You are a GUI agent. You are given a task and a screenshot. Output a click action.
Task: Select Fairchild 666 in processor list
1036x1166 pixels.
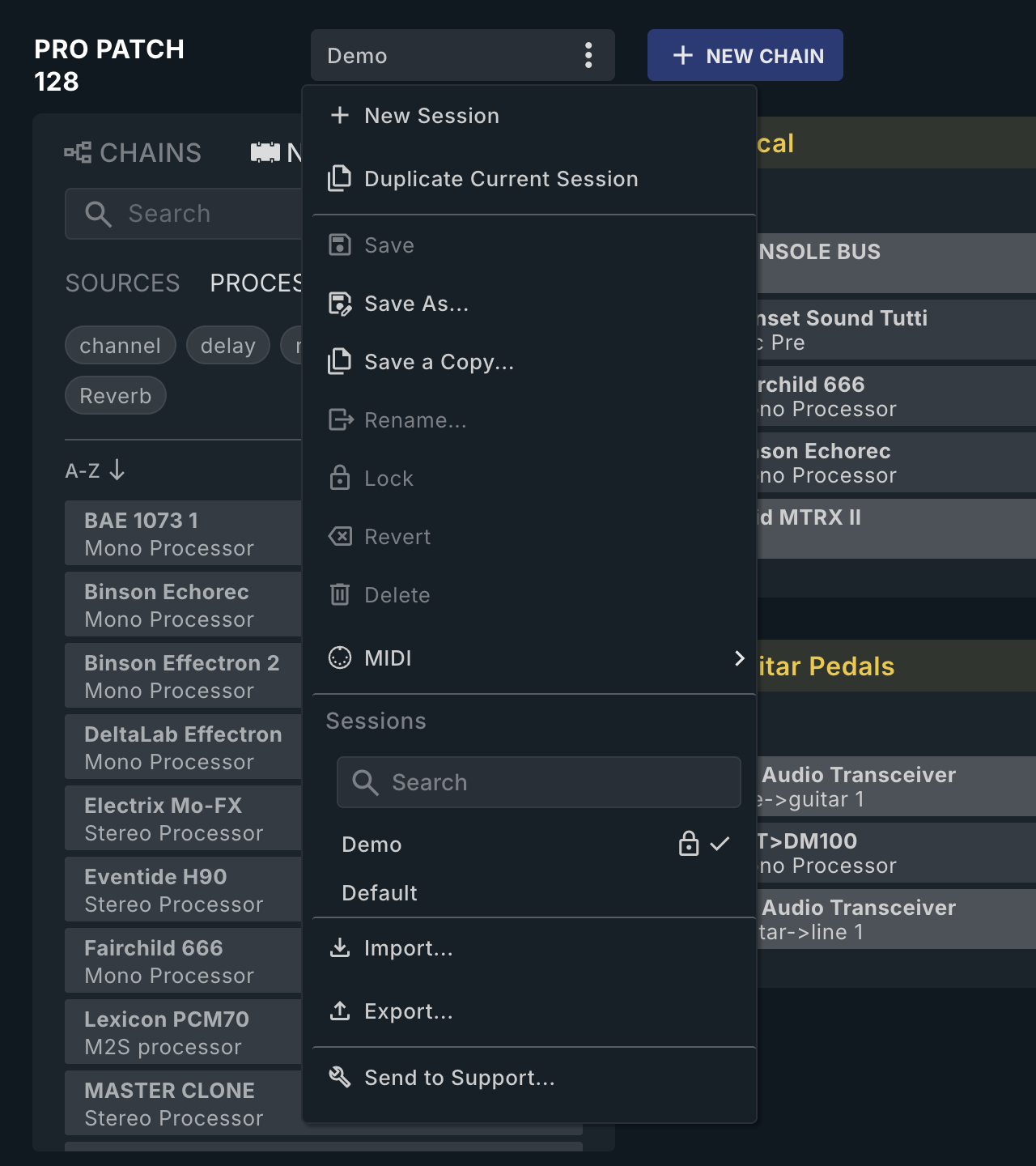tap(184, 960)
